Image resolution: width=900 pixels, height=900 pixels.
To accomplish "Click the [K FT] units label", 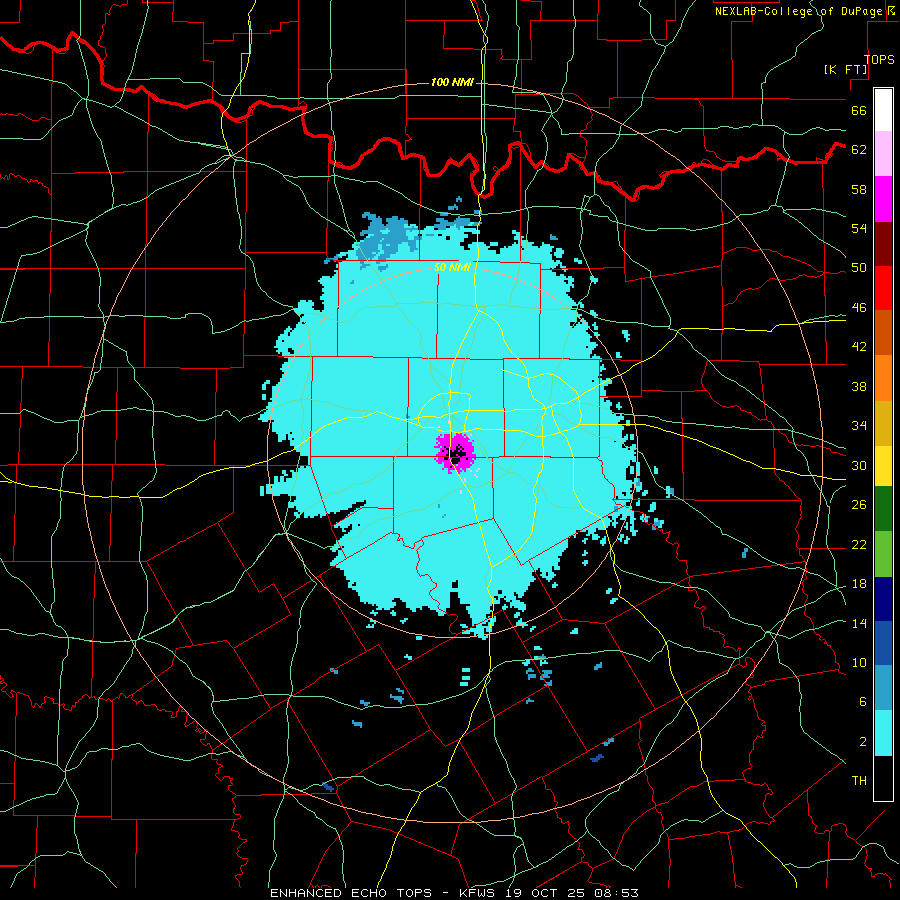I will (x=845, y=70).
